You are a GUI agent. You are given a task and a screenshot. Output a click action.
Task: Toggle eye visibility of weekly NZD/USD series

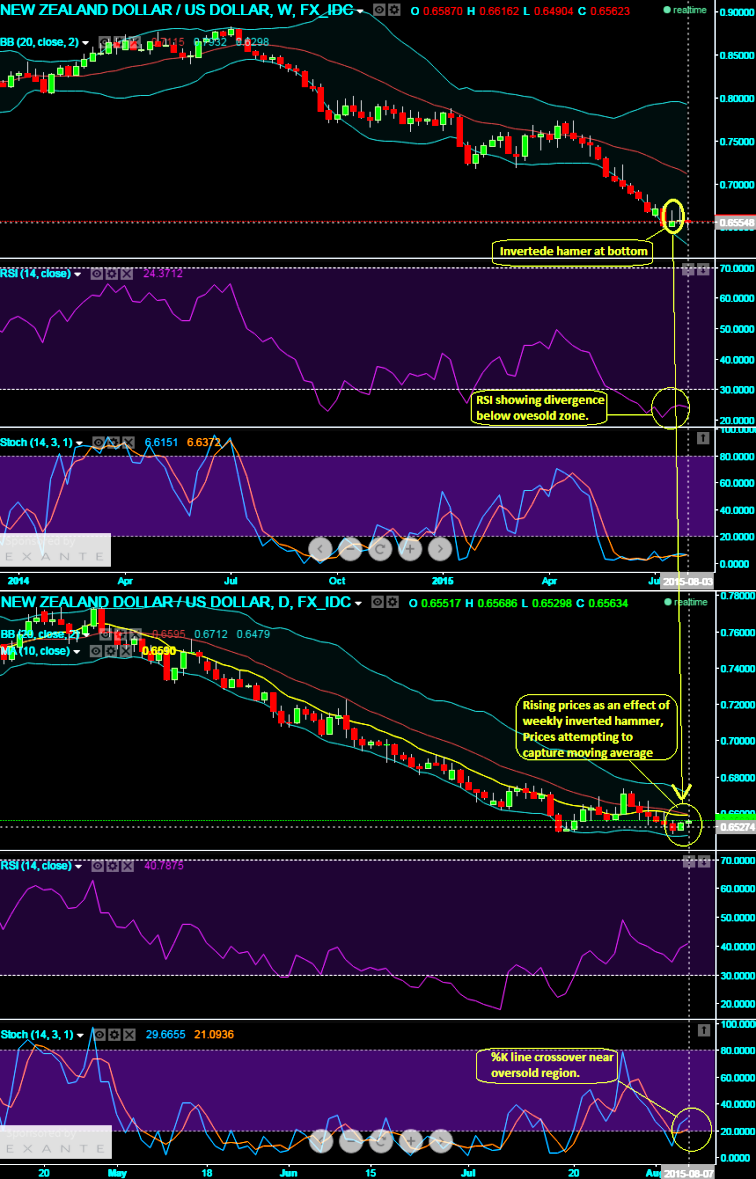tap(379, 11)
